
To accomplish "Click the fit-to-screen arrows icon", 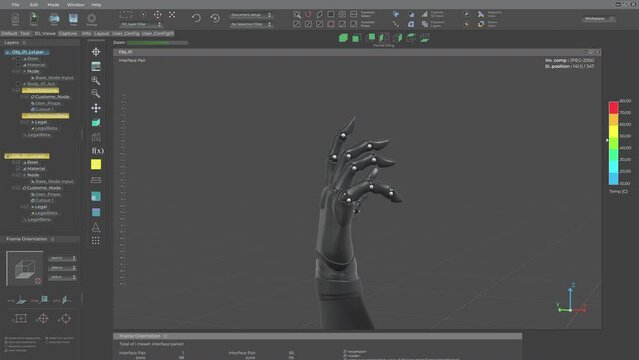I will [x=172, y=15].
